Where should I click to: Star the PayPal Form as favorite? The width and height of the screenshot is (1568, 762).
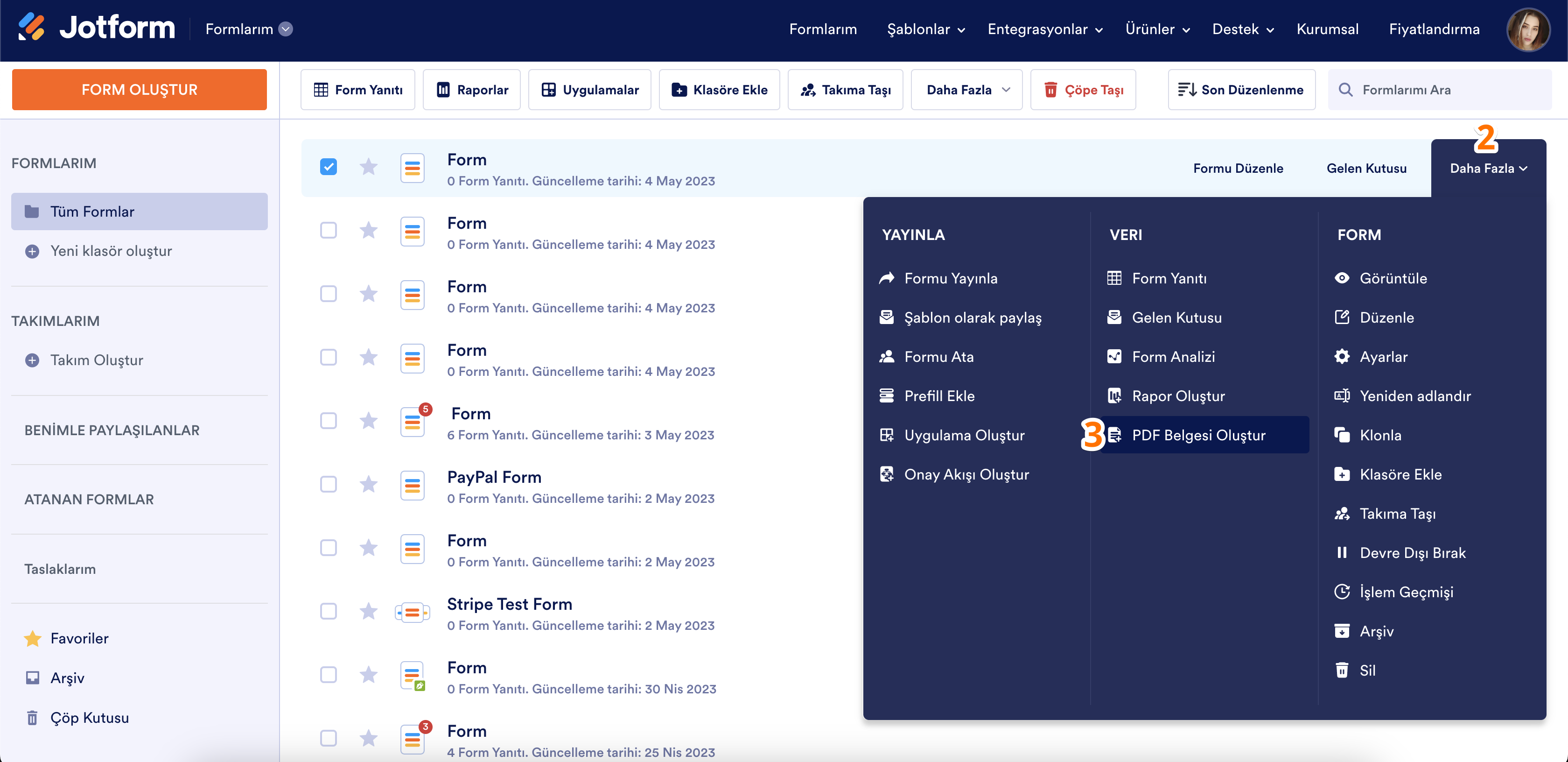click(368, 484)
